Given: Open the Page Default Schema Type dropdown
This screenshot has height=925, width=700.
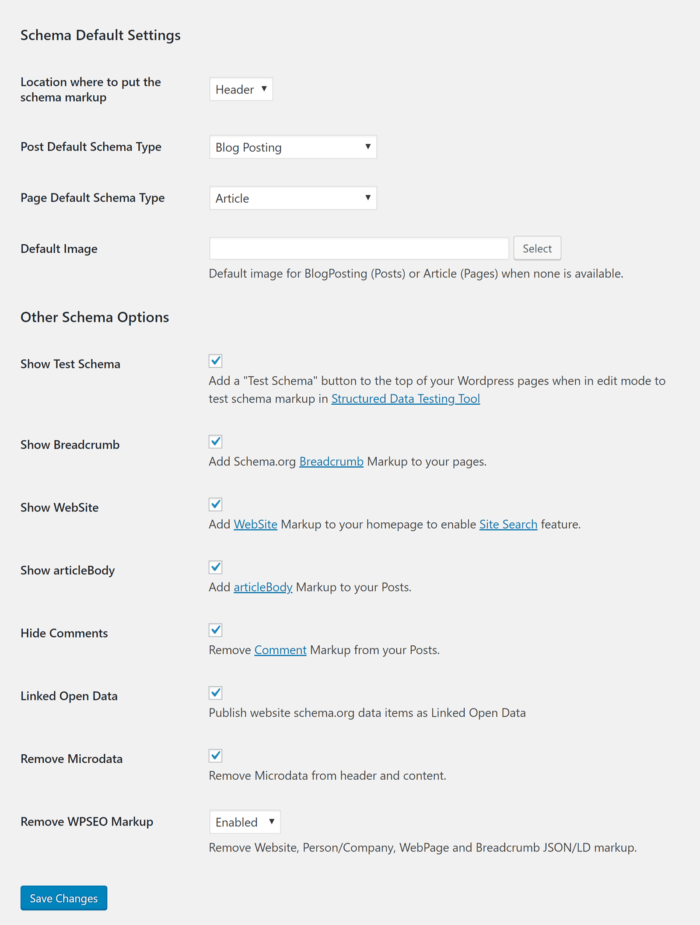Looking at the screenshot, I should point(292,197).
